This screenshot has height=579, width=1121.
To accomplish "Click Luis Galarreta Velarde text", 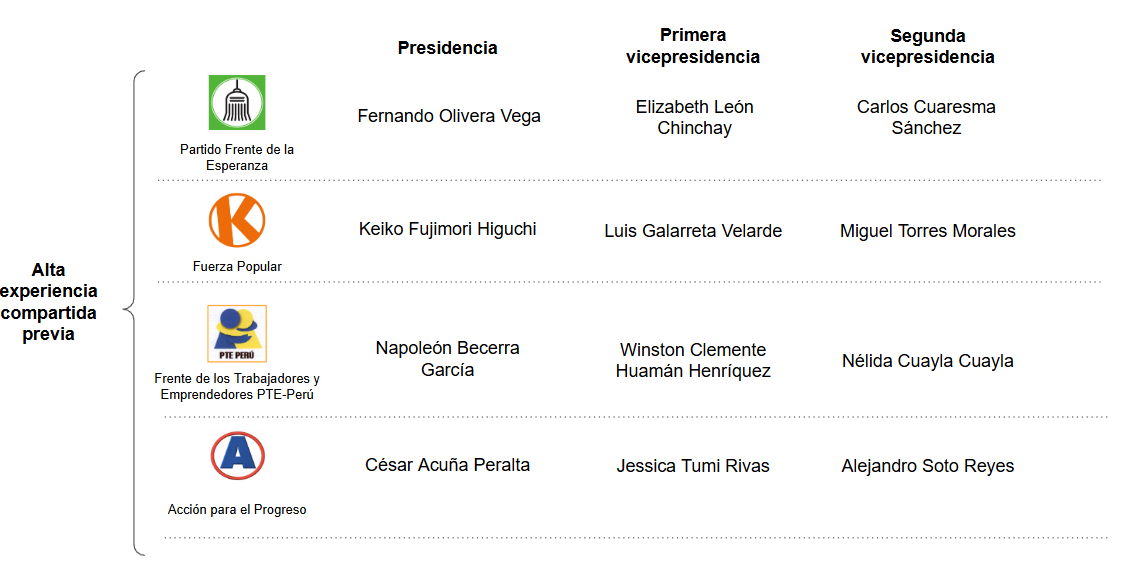I will pos(693,231).
